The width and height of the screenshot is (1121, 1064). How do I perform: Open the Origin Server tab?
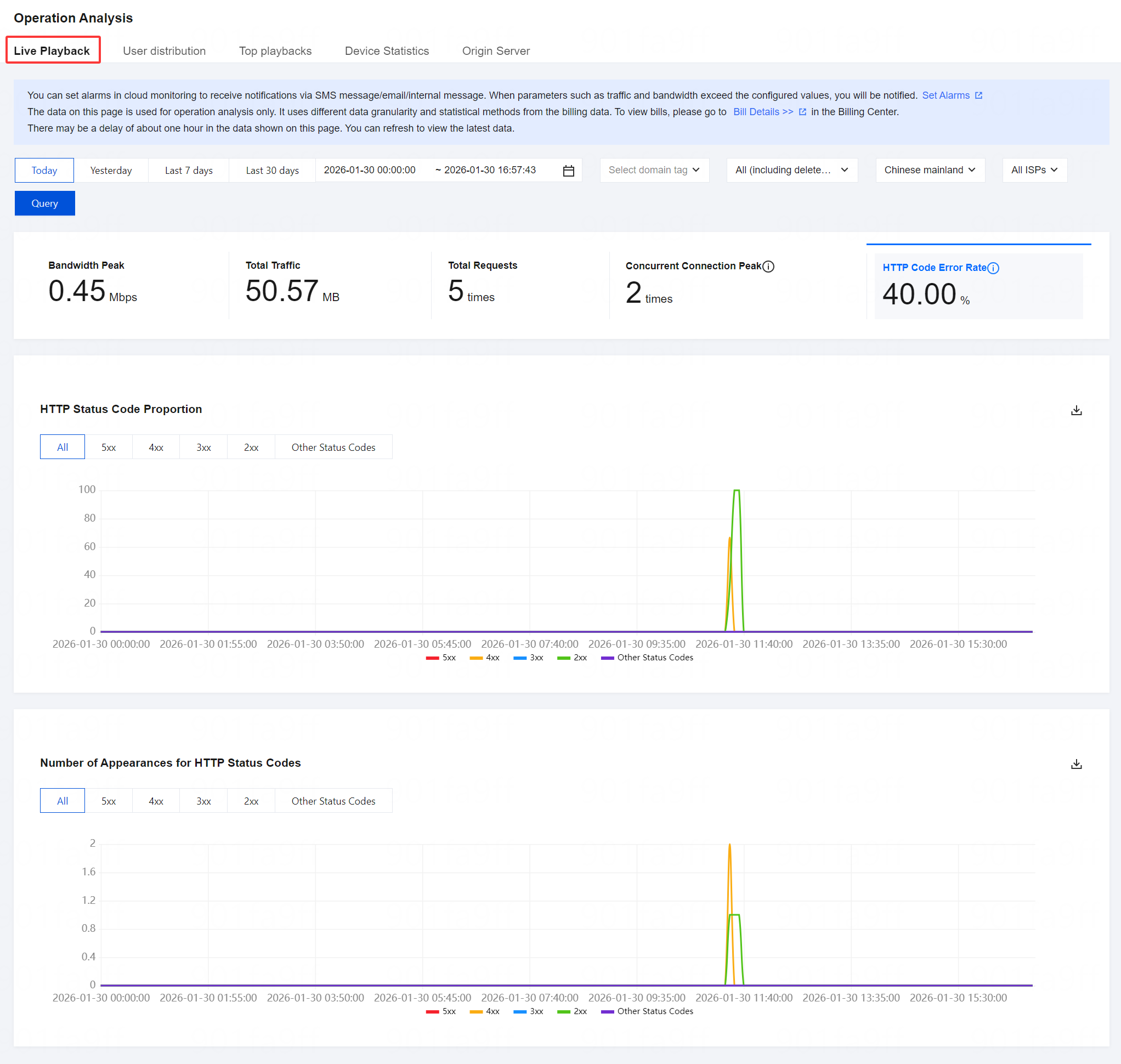(496, 51)
